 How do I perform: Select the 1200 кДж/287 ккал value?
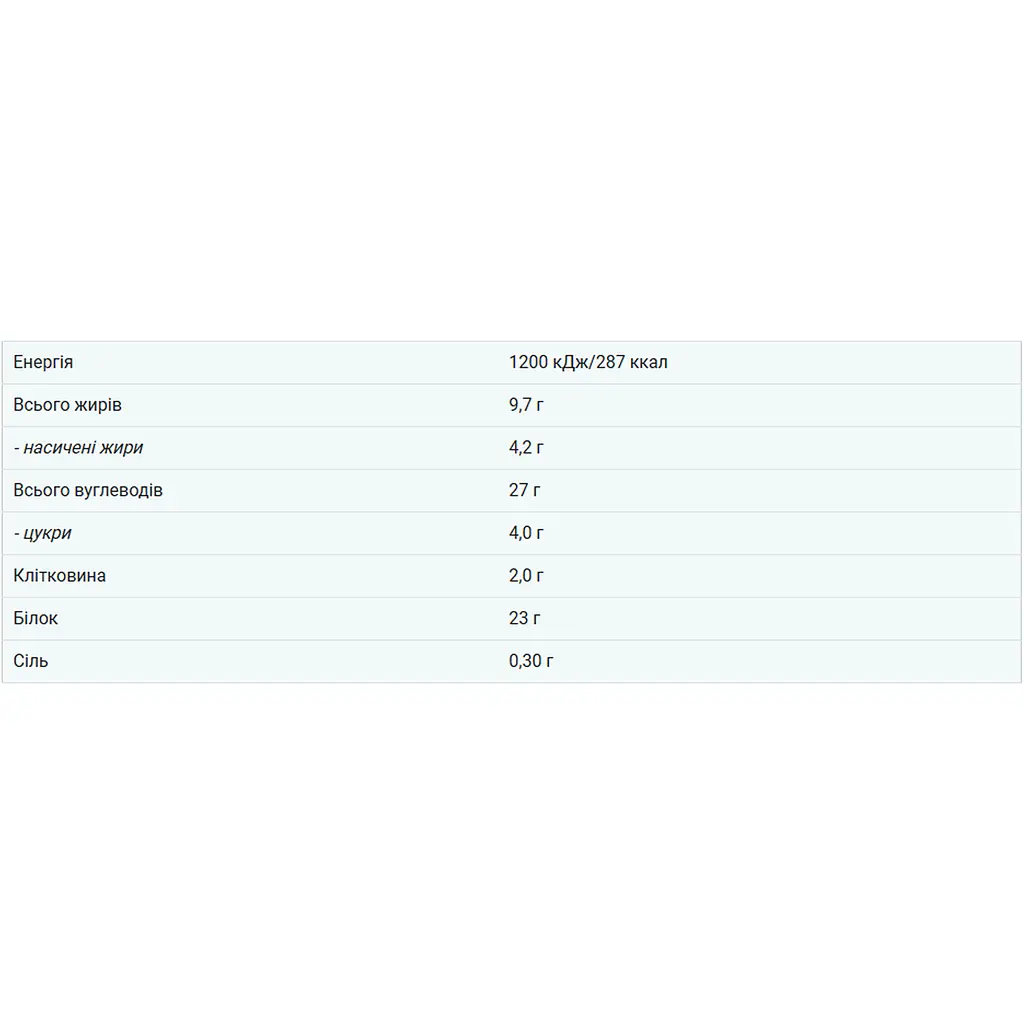[588, 362]
